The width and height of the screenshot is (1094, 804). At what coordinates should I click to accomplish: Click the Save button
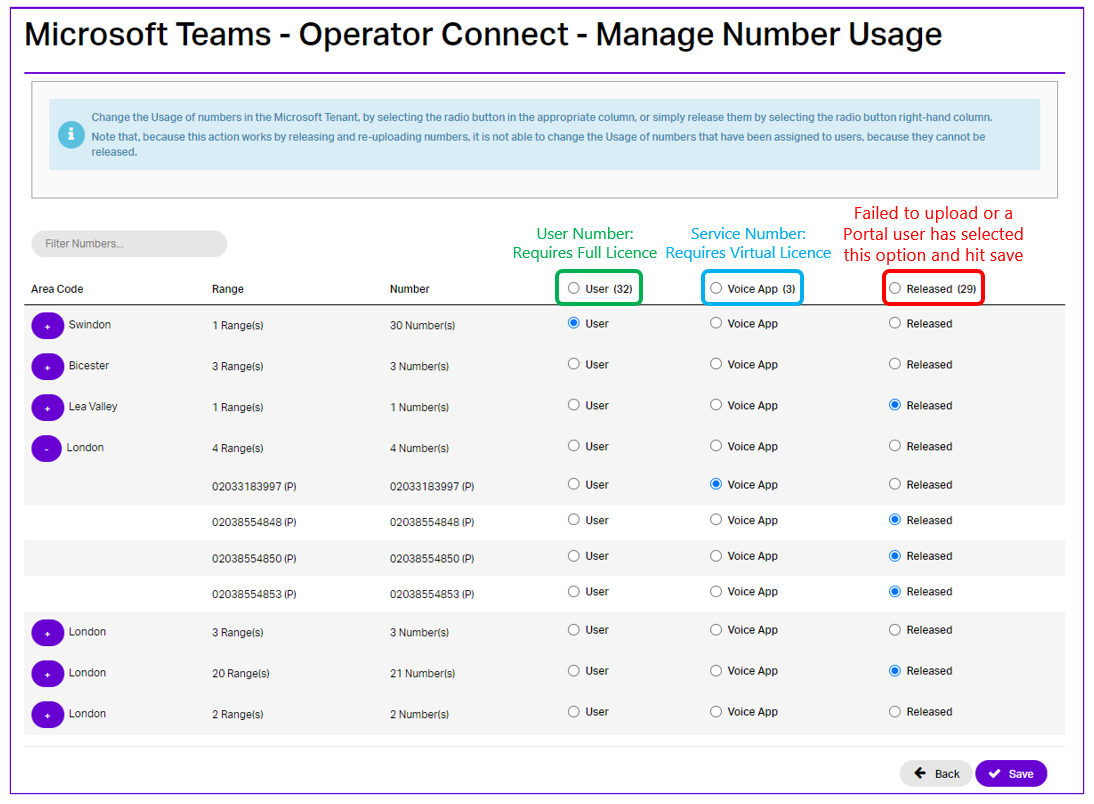point(1011,774)
